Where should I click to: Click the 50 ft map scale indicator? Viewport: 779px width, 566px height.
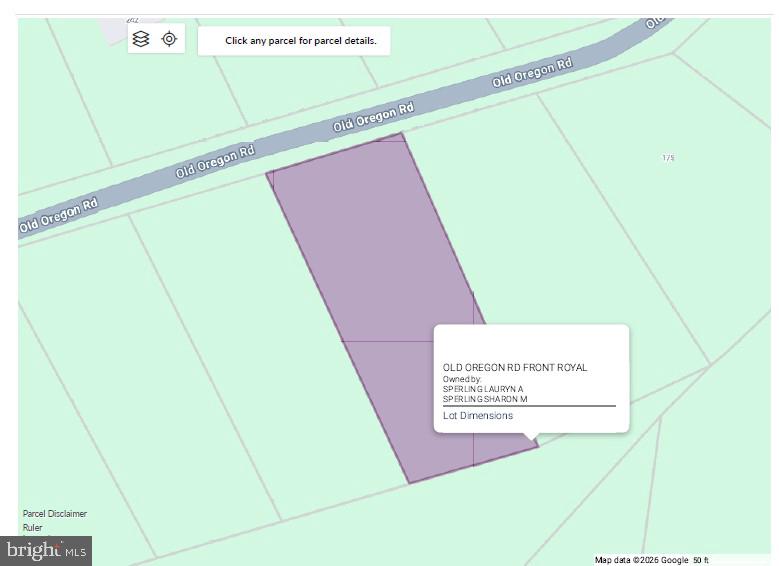tap(701, 560)
